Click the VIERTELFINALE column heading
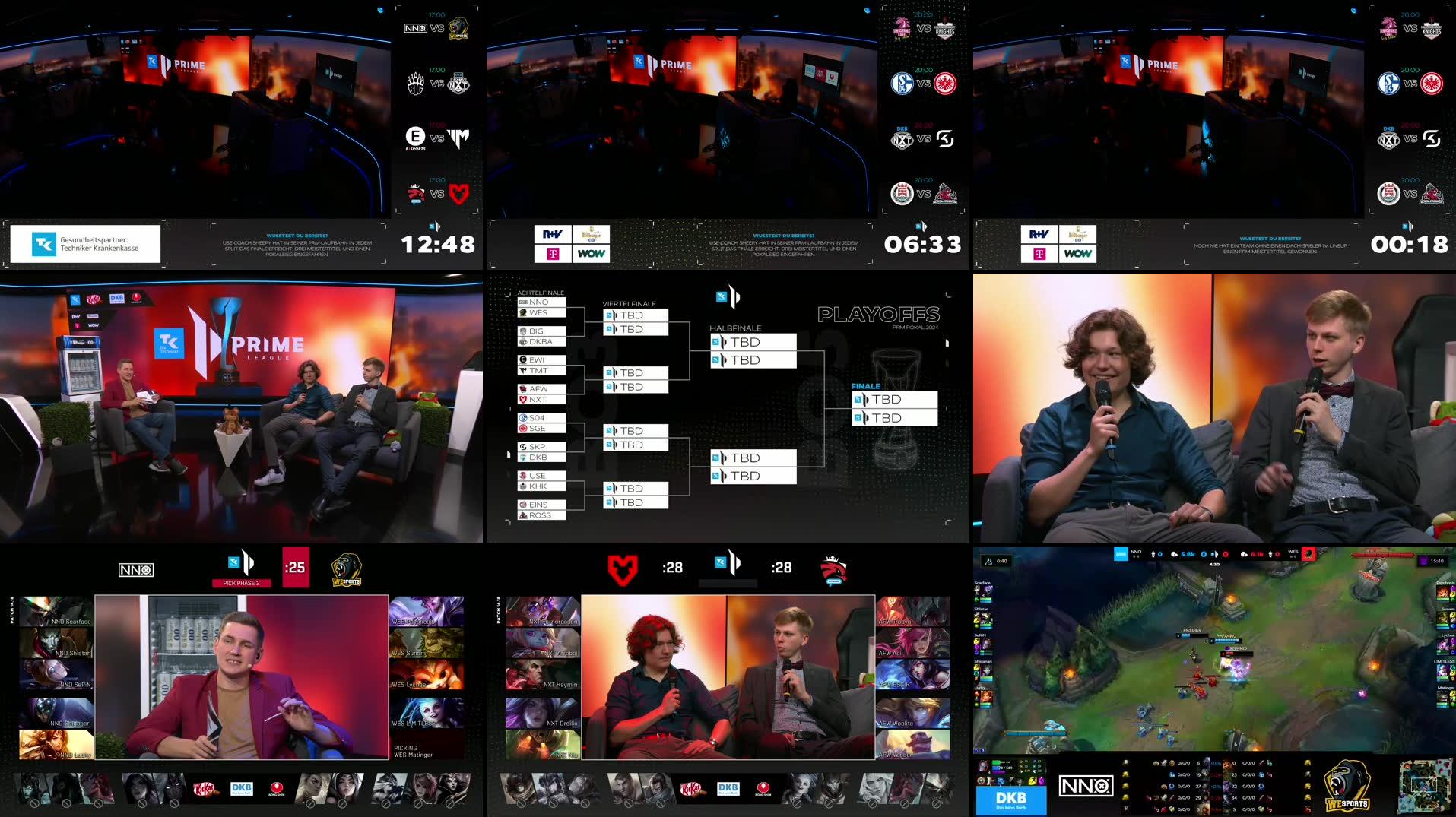Image resolution: width=1456 pixels, height=817 pixels. click(629, 304)
